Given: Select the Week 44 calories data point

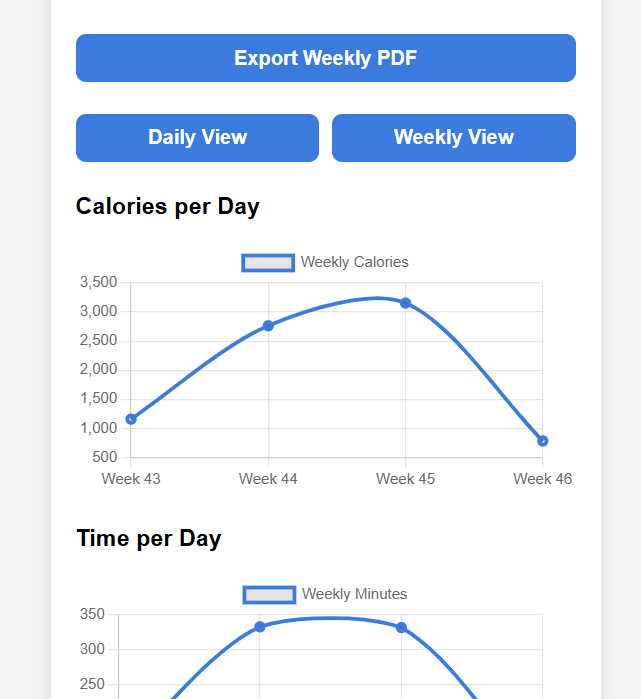Looking at the screenshot, I should pyautogui.click(x=268, y=326).
